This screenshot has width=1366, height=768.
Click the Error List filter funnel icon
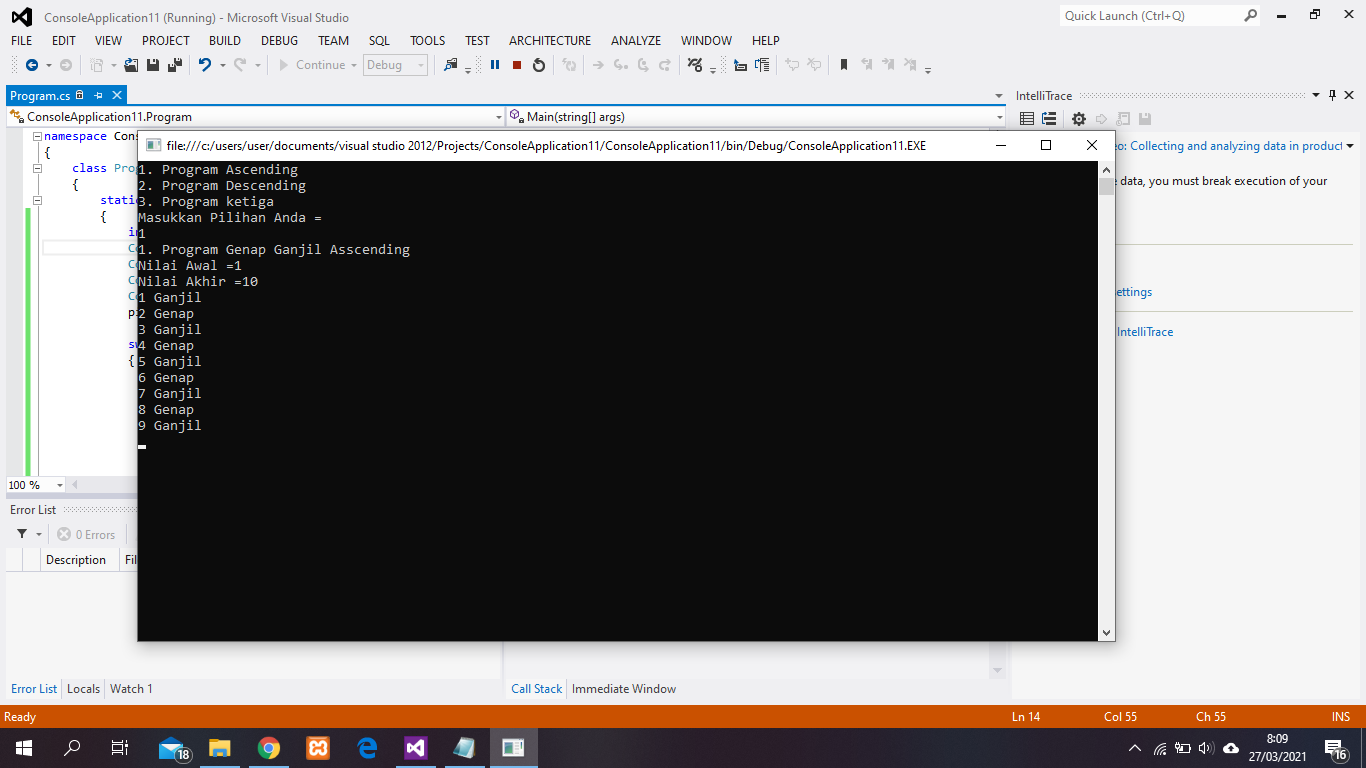coord(23,535)
